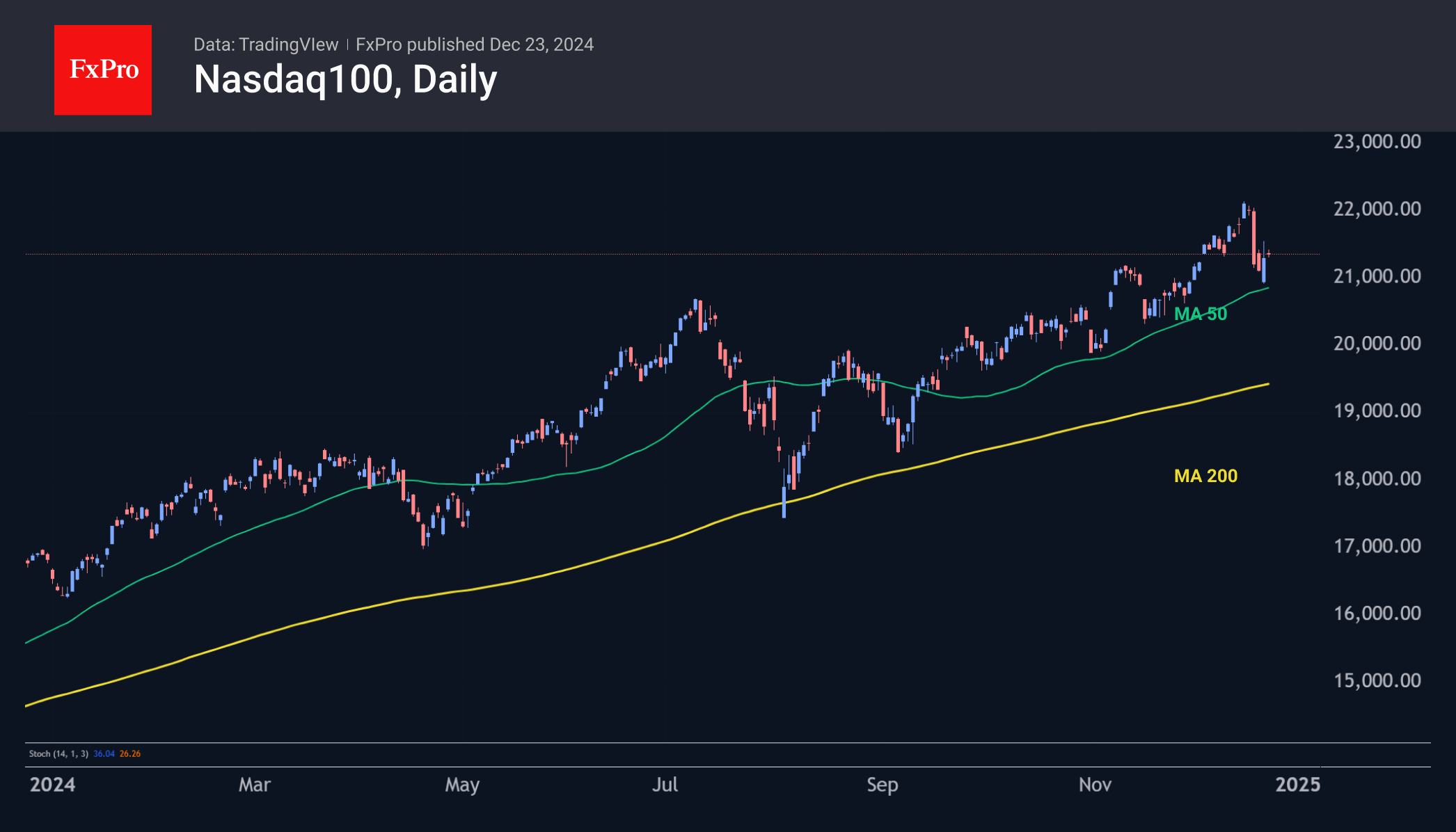Viewport: 1456px width, 832px height.
Task: Click the 20,000.00 price axis label
Action: click(1377, 343)
